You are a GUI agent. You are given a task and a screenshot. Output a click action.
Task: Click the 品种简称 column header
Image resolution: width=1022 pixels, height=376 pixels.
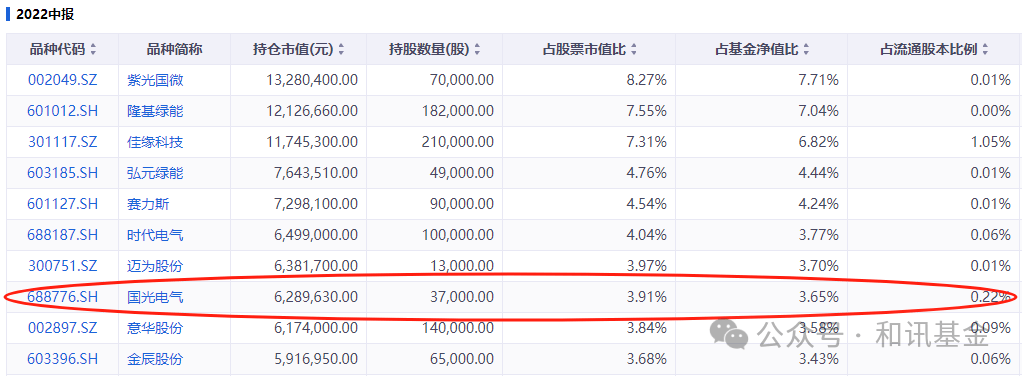coord(175,49)
